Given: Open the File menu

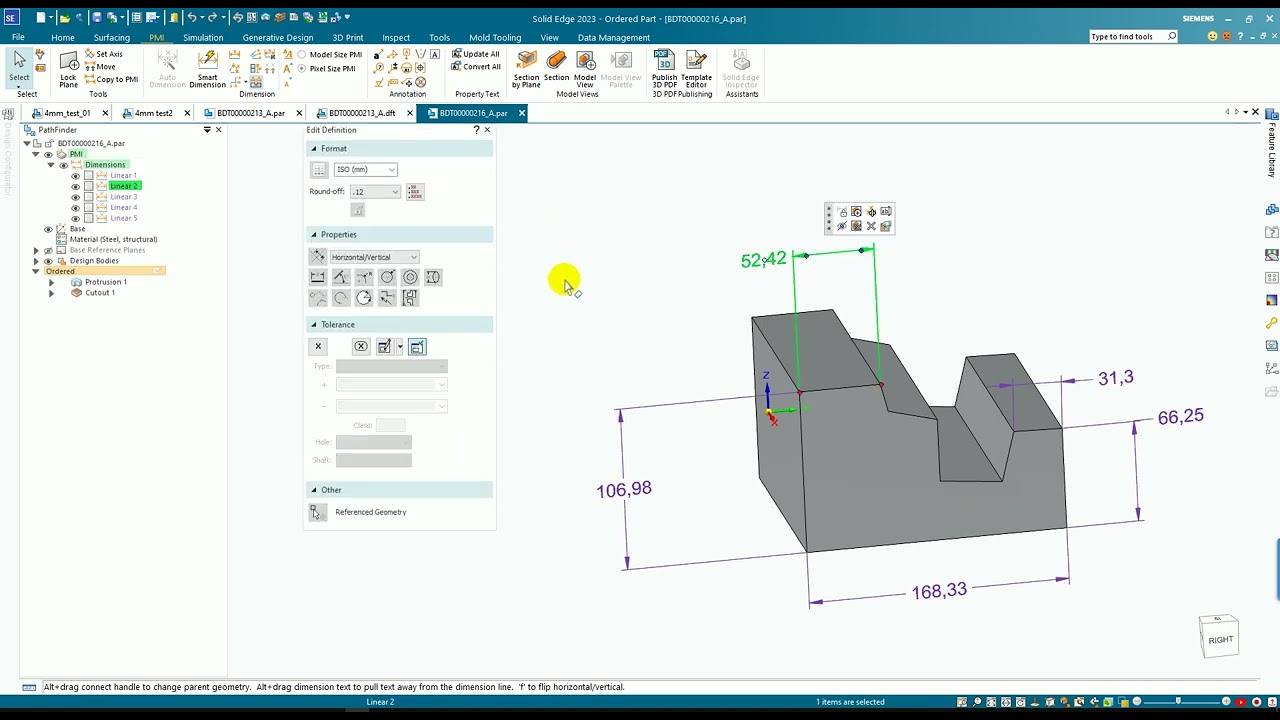Looking at the screenshot, I should pyautogui.click(x=18, y=38).
